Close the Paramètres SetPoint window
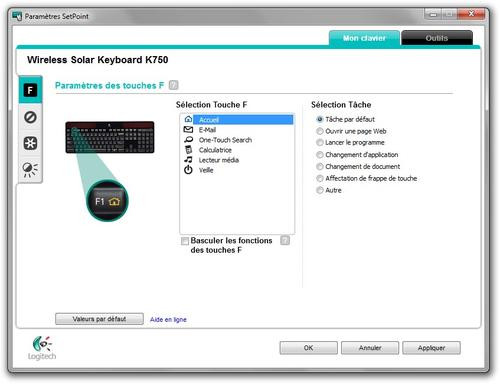500x385 pixels. point(471,14)
